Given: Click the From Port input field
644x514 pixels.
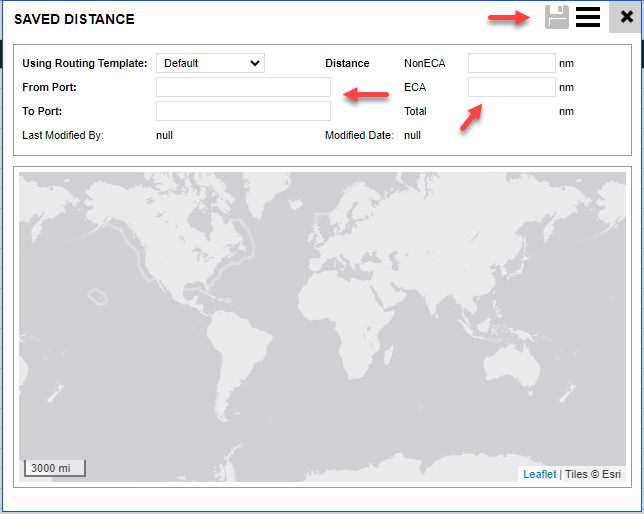Looking at the screenshot, I should click(243, 87).
